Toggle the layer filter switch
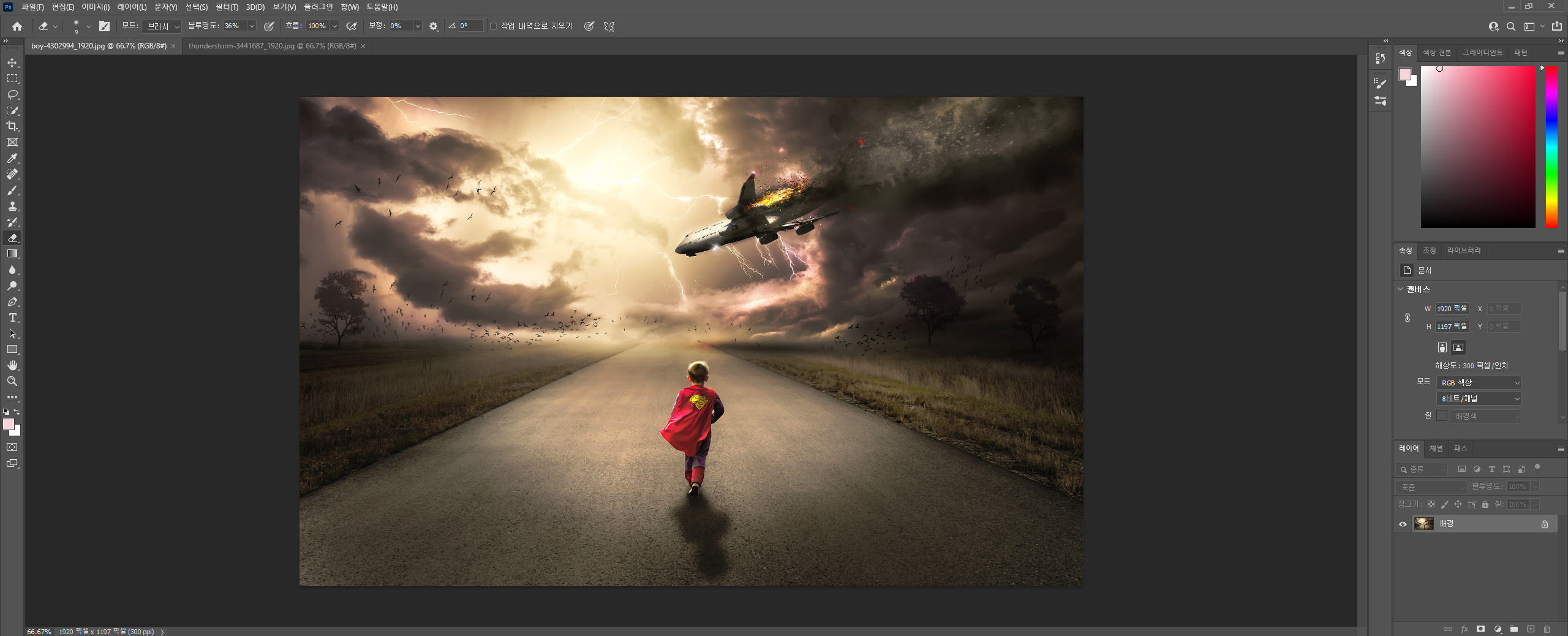Image resolution: width=1568 pixels, height=636 pixels. pos(1537,469)
